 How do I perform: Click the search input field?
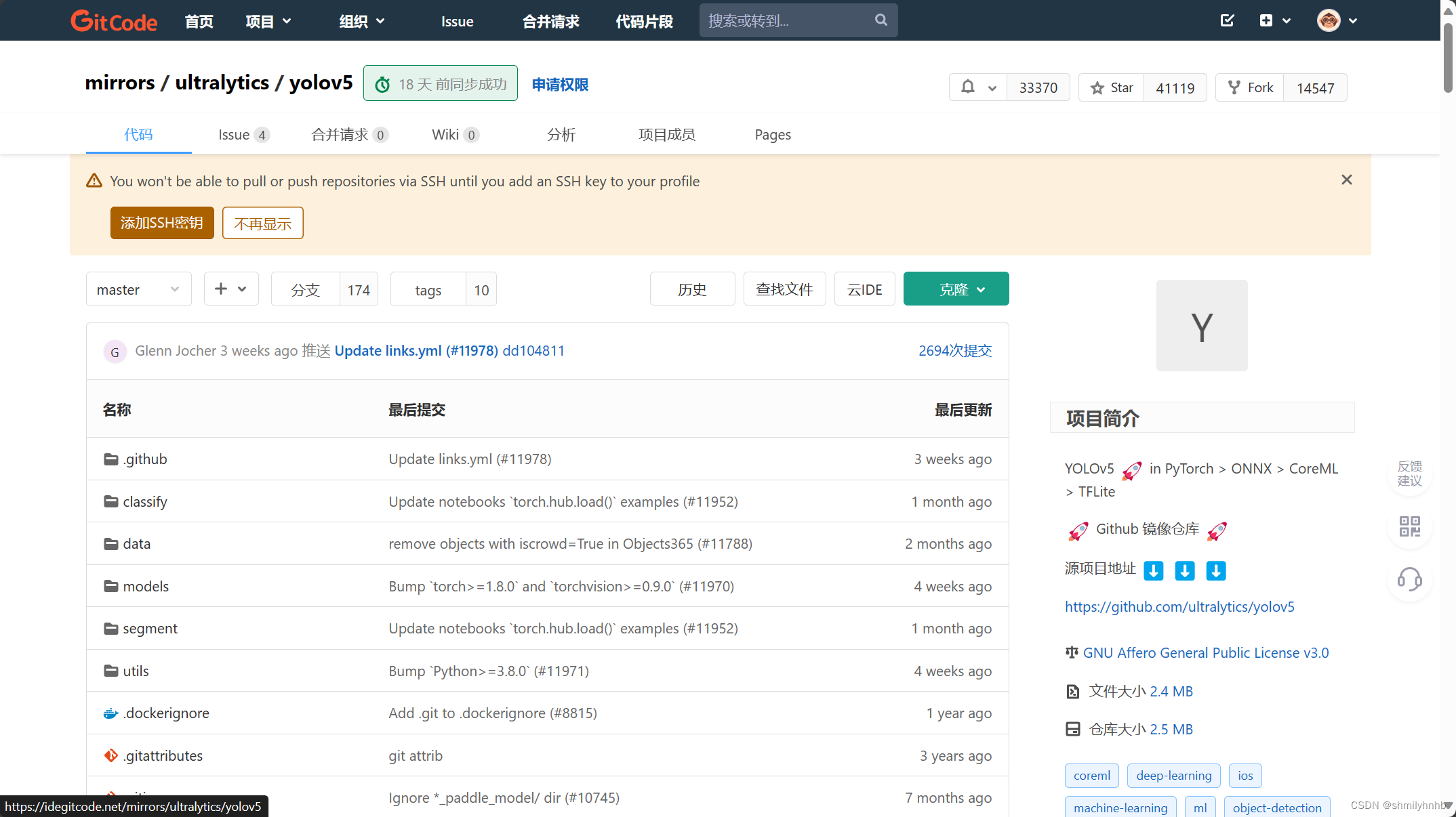tap(798, 20)
